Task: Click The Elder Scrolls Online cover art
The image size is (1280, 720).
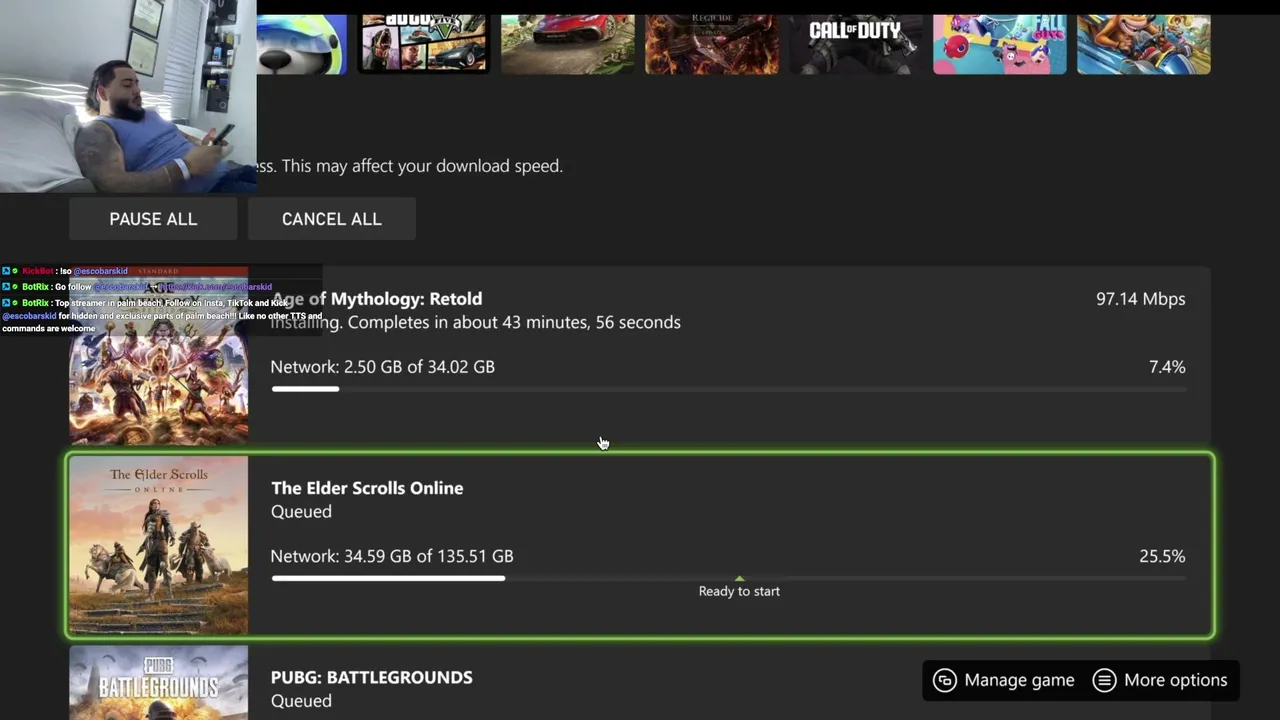Action: point(158,545)
